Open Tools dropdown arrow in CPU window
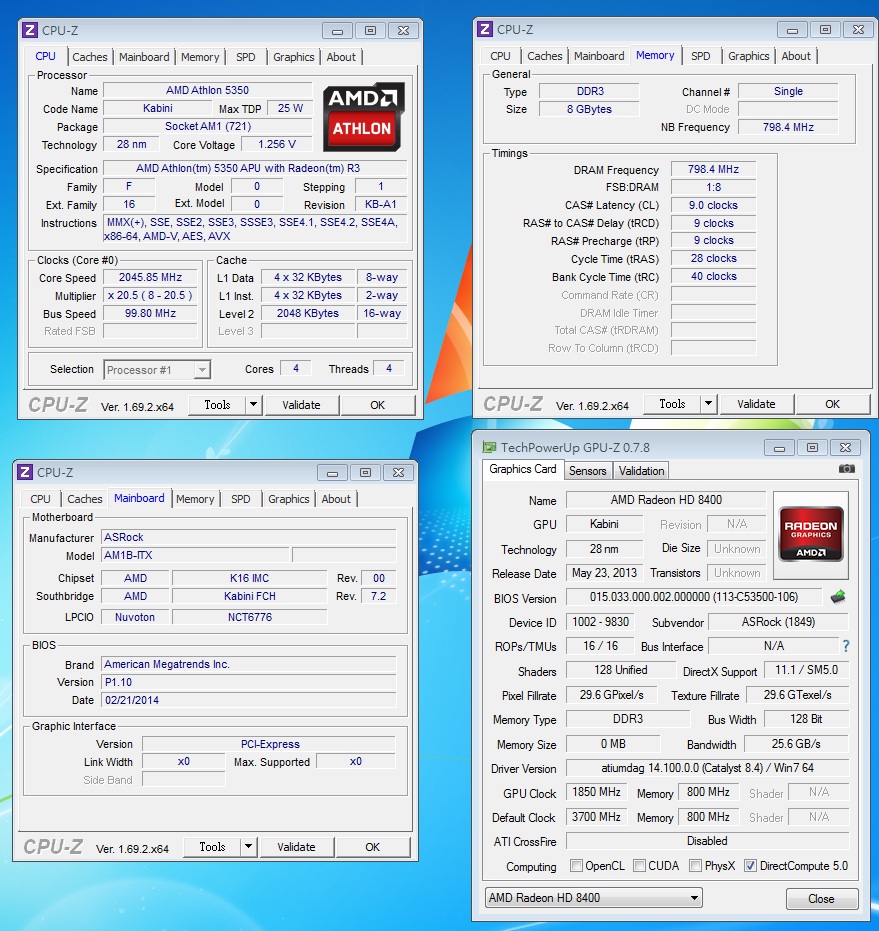879x931 pixels. [x=254, y=405]
